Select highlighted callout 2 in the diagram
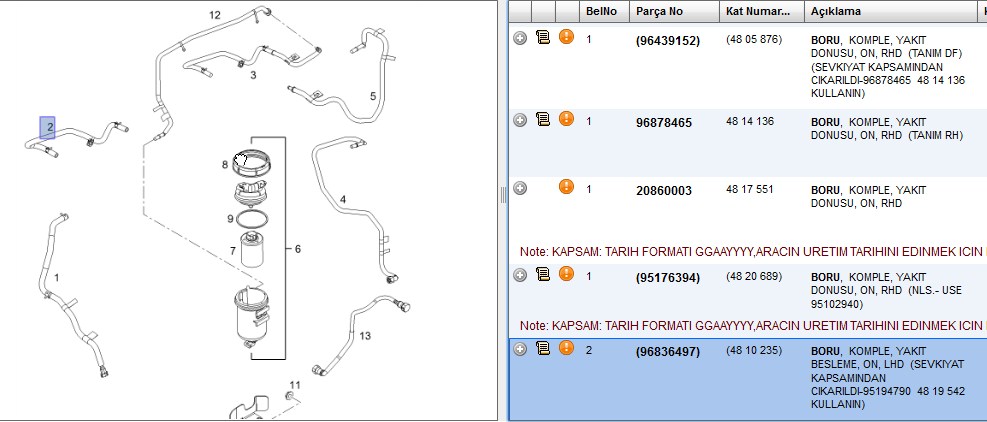 click(x=48, y=128)
